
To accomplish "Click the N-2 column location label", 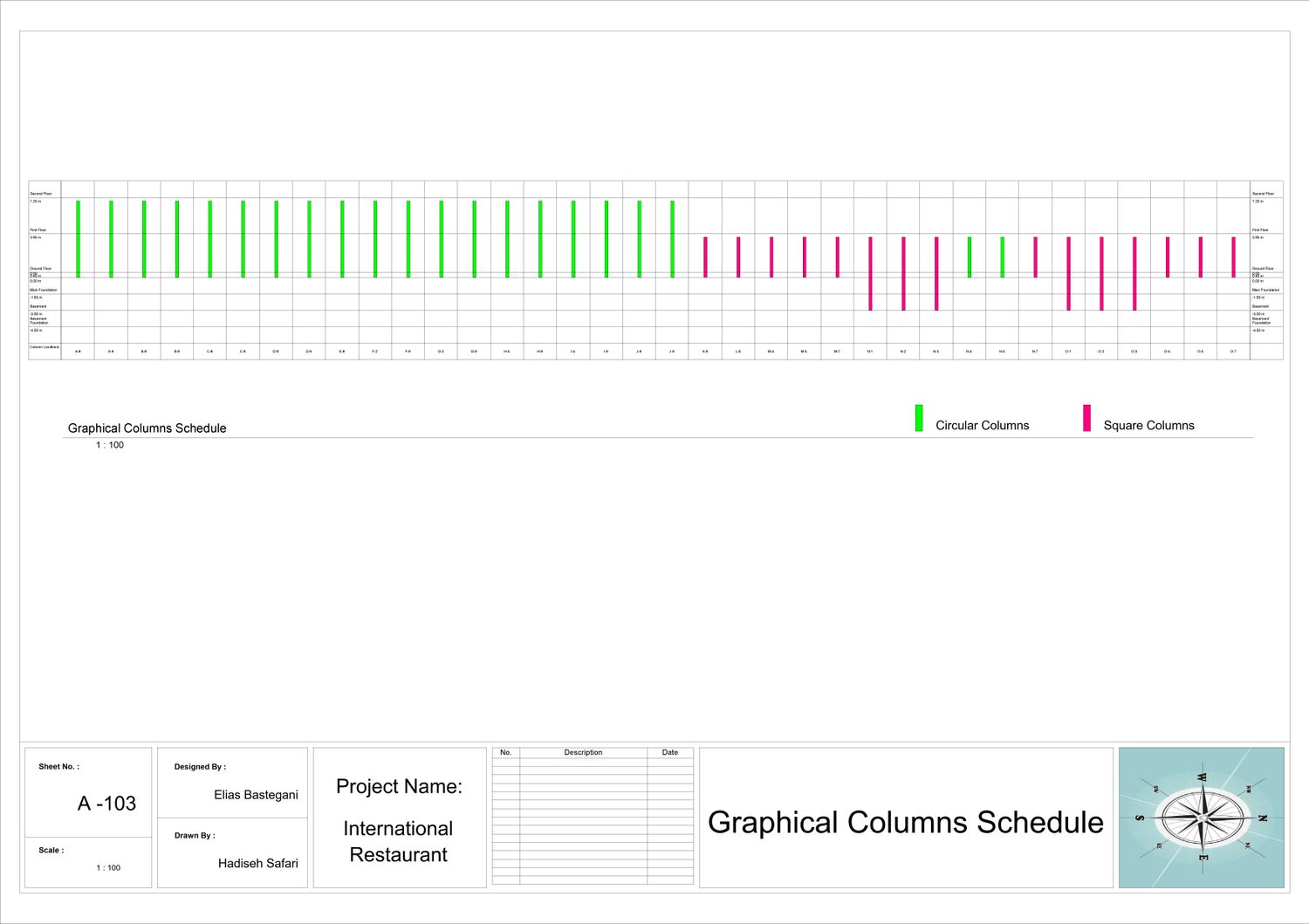I will 903,352.
